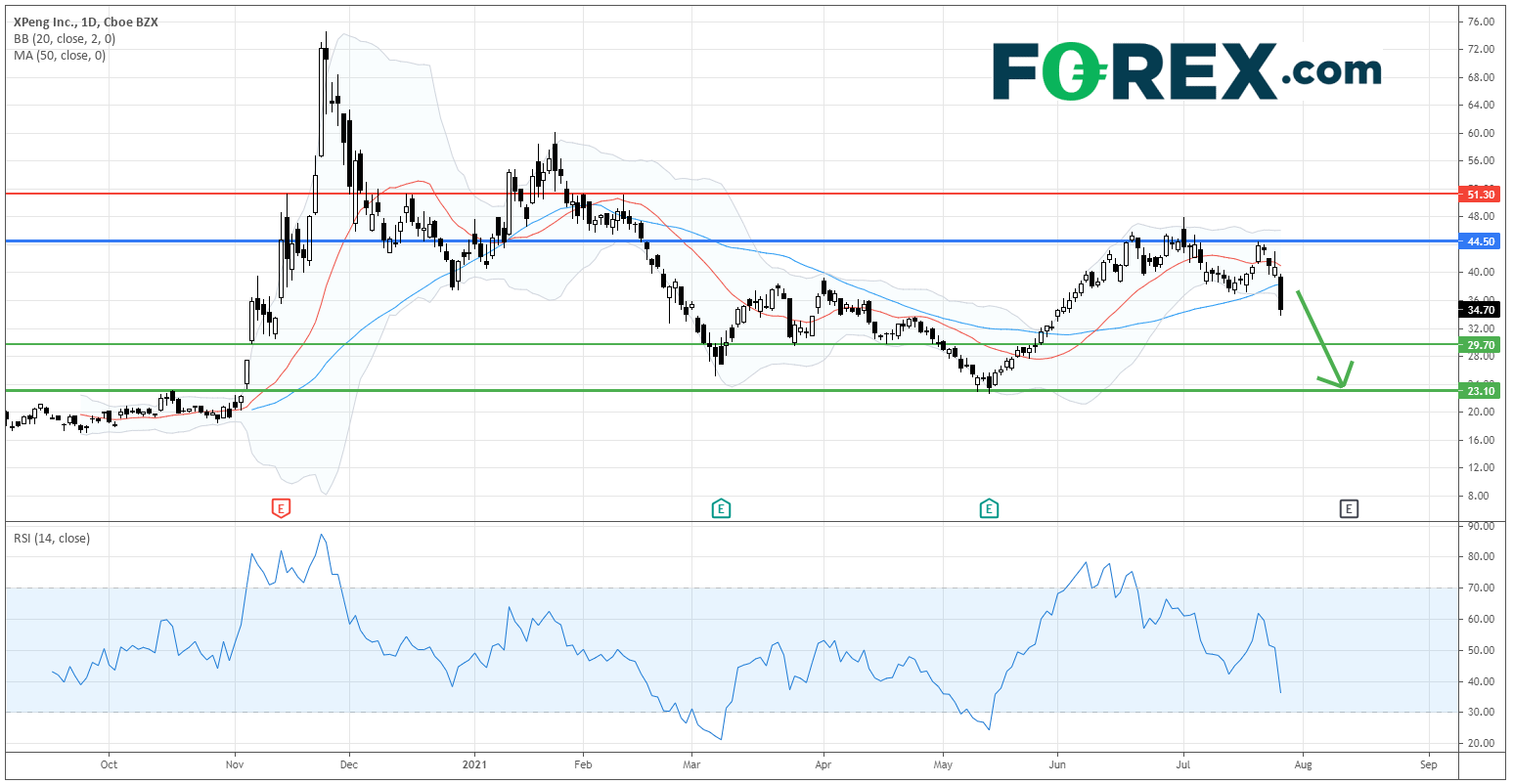This screenshot has width=1513, height=784.
Task: Click the black 34.70 current price label
Action: pyautogui.click(x=1478, y=310)
